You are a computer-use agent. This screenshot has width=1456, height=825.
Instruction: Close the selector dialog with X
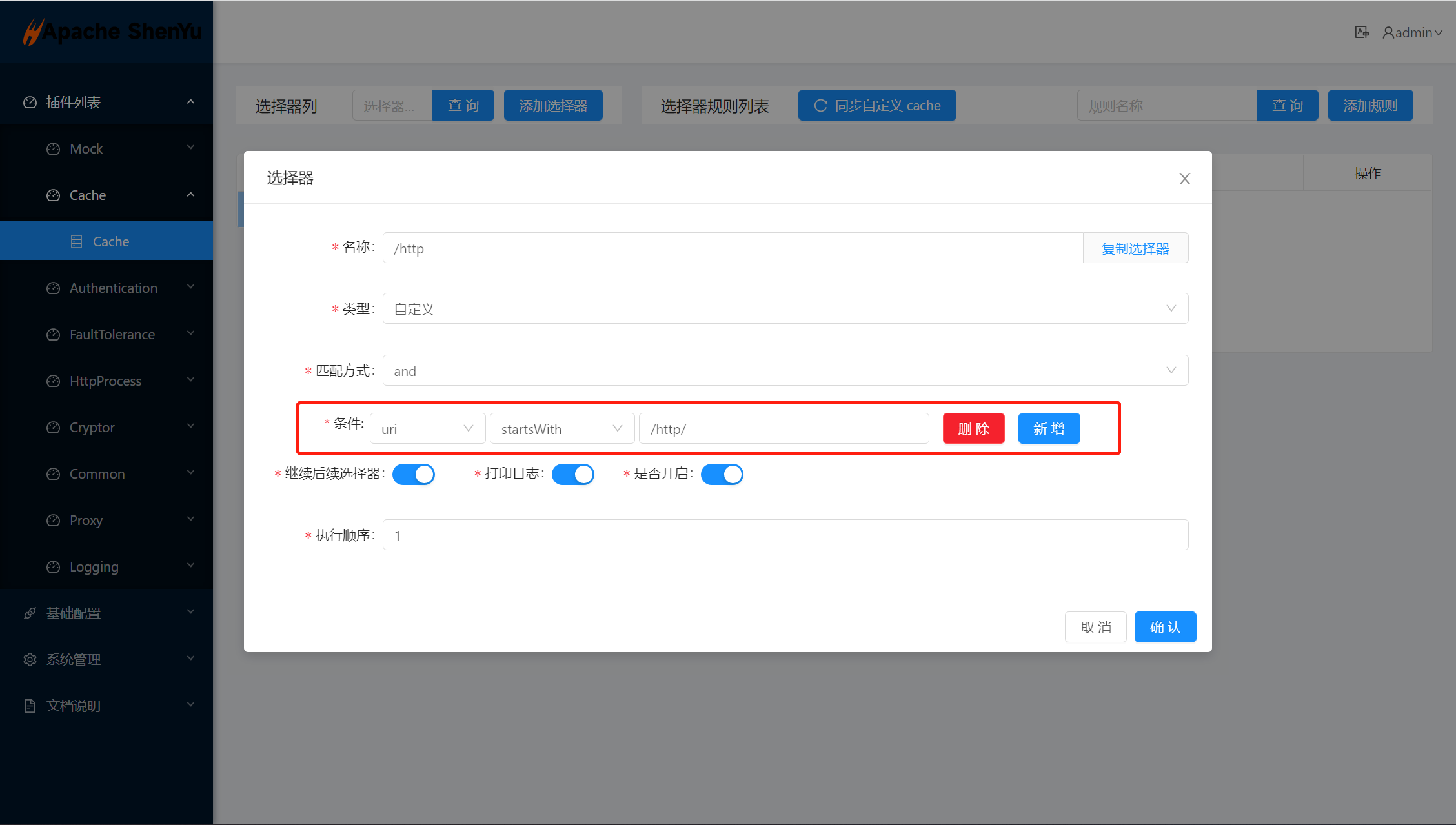tap(1184, 179)
